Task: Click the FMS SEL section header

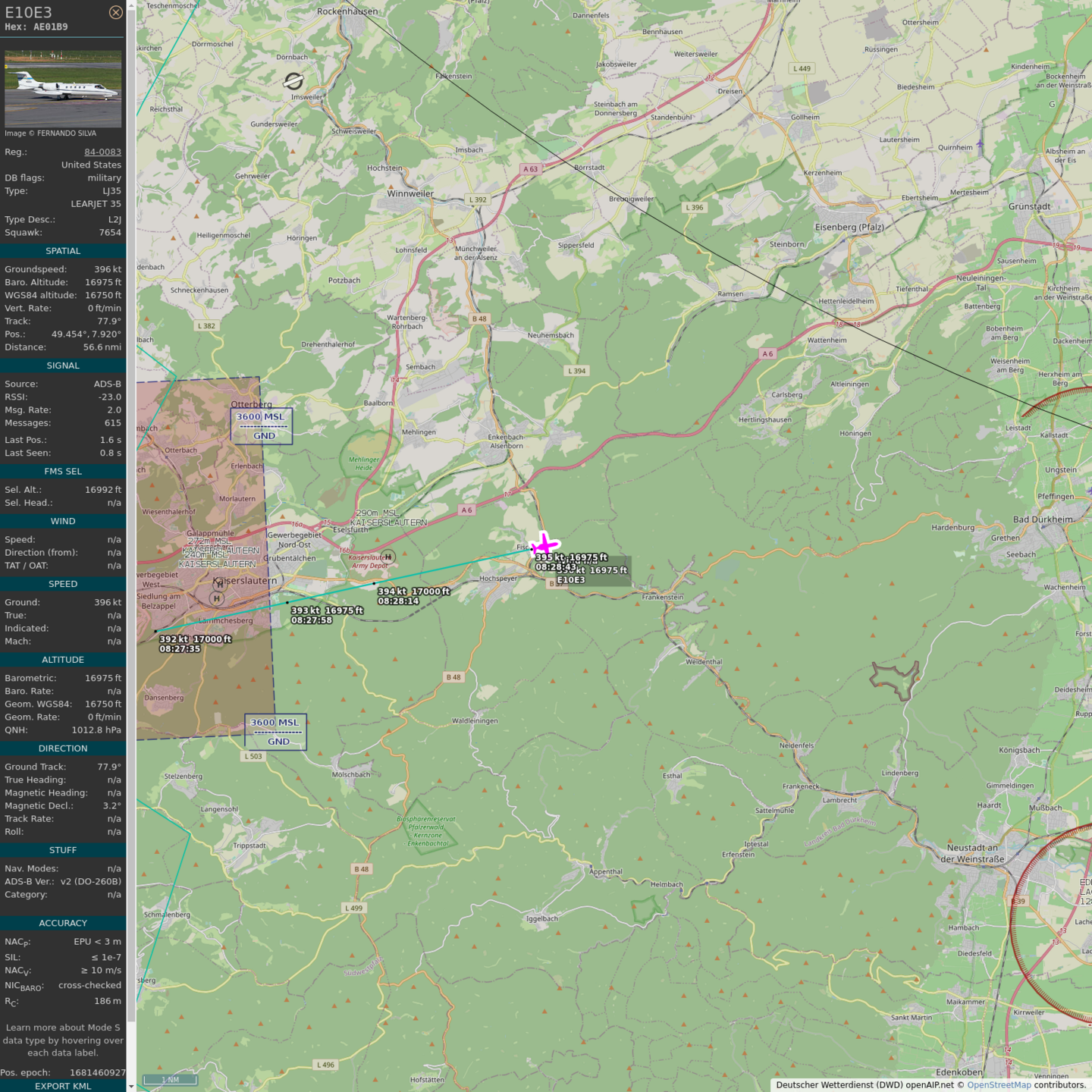Action: pos(63,471)
